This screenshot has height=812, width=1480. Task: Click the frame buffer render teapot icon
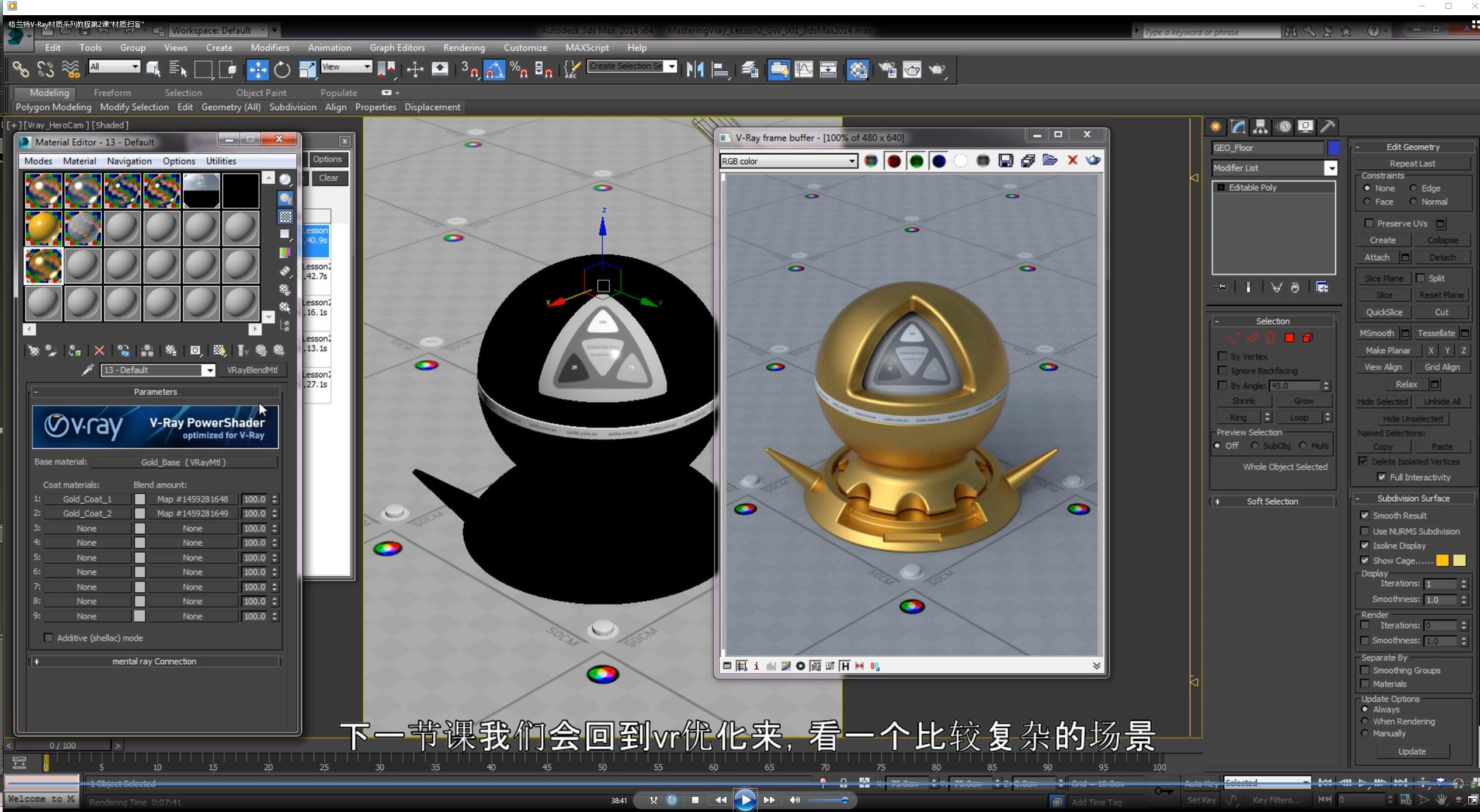(x=1093, y=160)
